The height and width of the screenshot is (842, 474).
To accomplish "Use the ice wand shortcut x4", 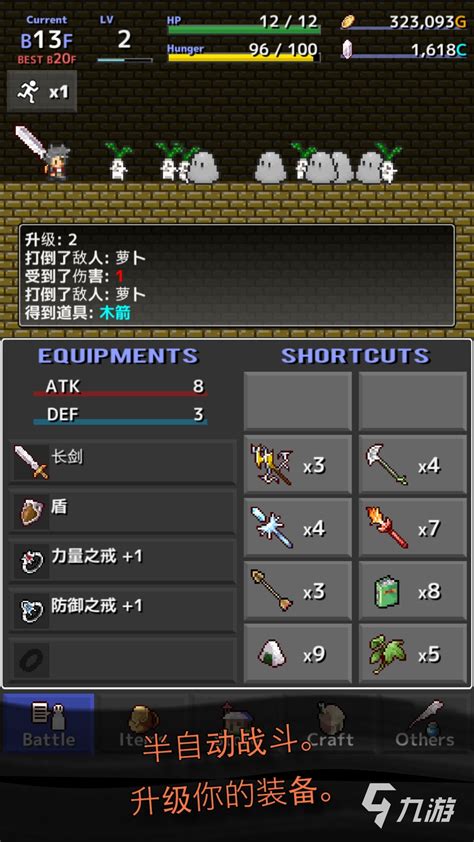I will [x=298, y=527].
